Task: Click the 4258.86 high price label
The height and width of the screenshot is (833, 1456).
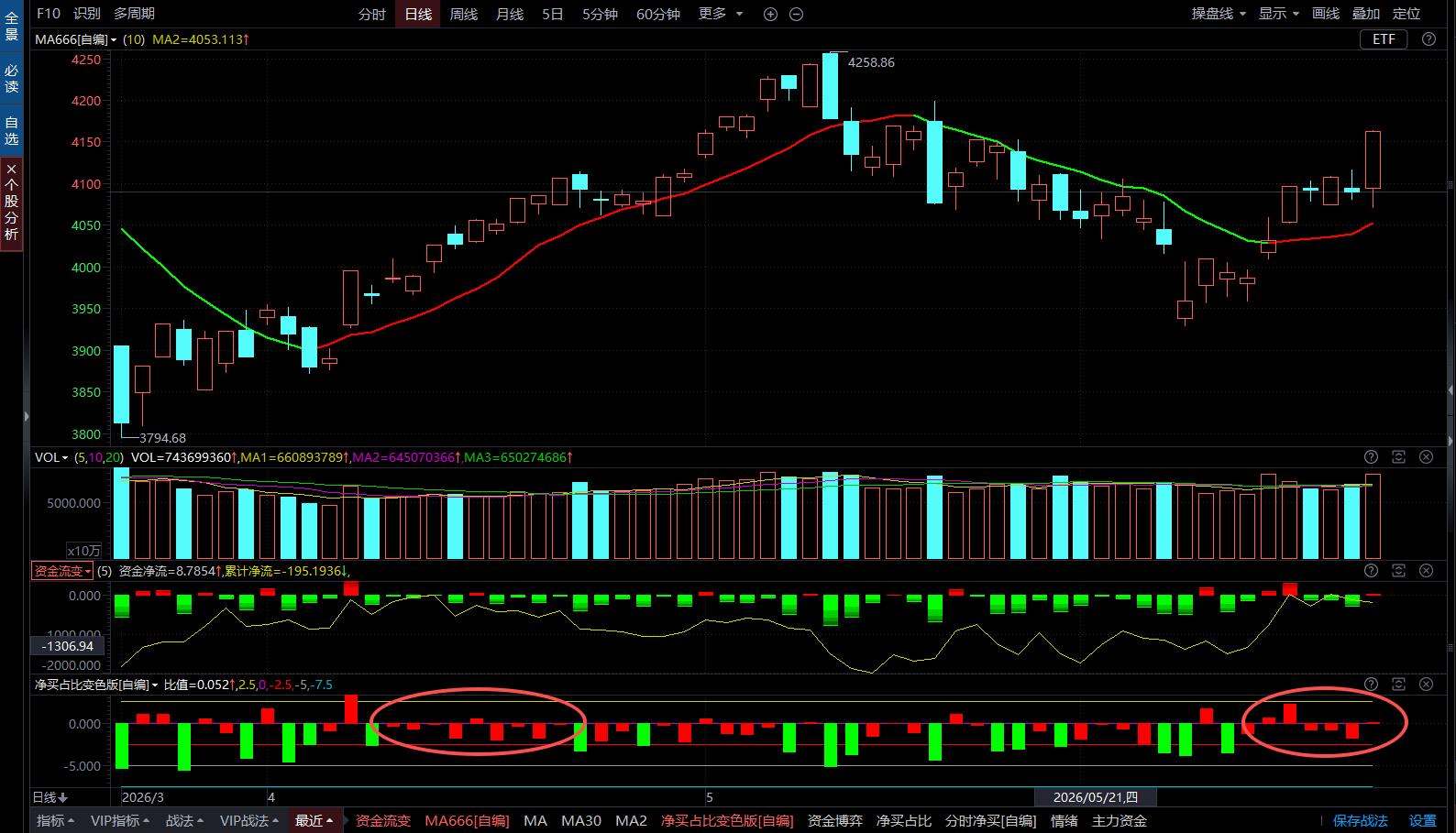Action: tap(871, 62)
